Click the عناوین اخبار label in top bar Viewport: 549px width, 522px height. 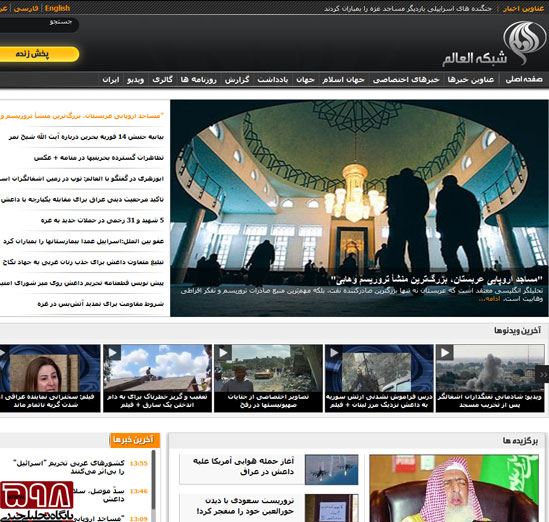pos(524,8)
